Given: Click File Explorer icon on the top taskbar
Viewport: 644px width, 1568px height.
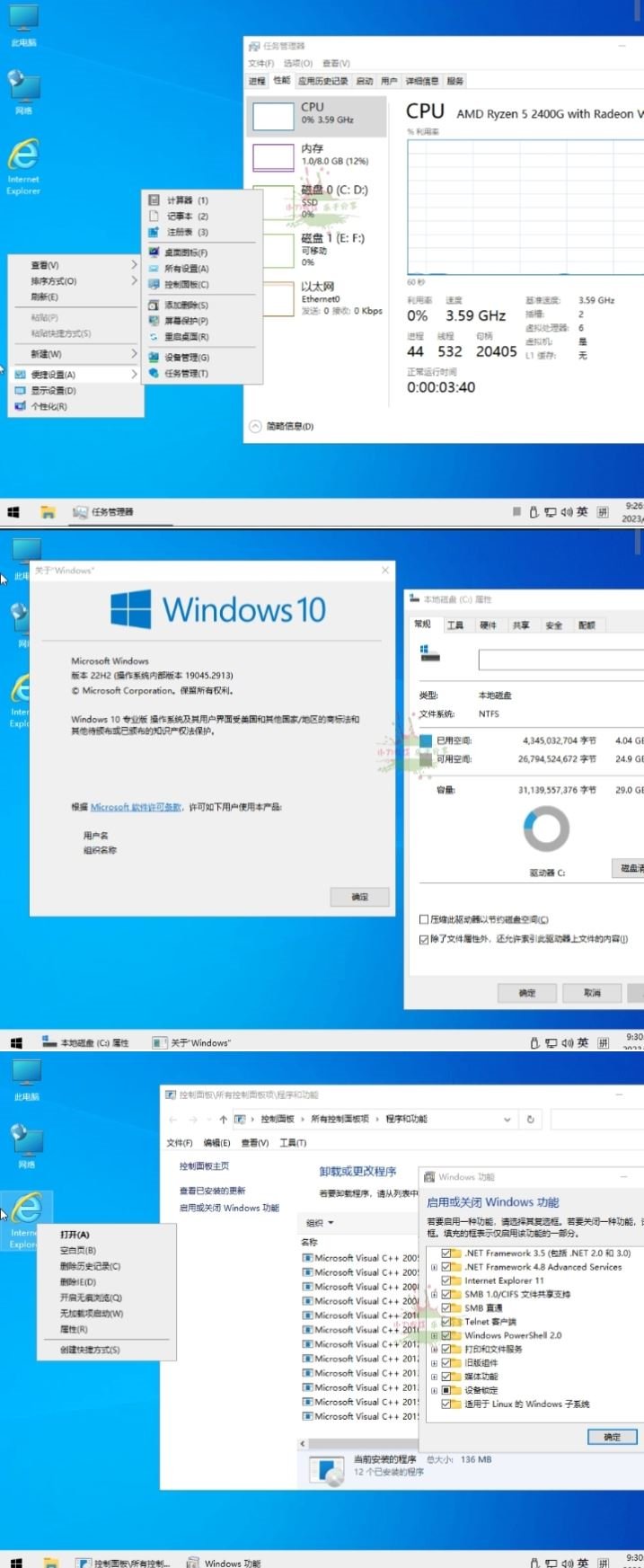Looking at the screenshot, I should point(48,512).
